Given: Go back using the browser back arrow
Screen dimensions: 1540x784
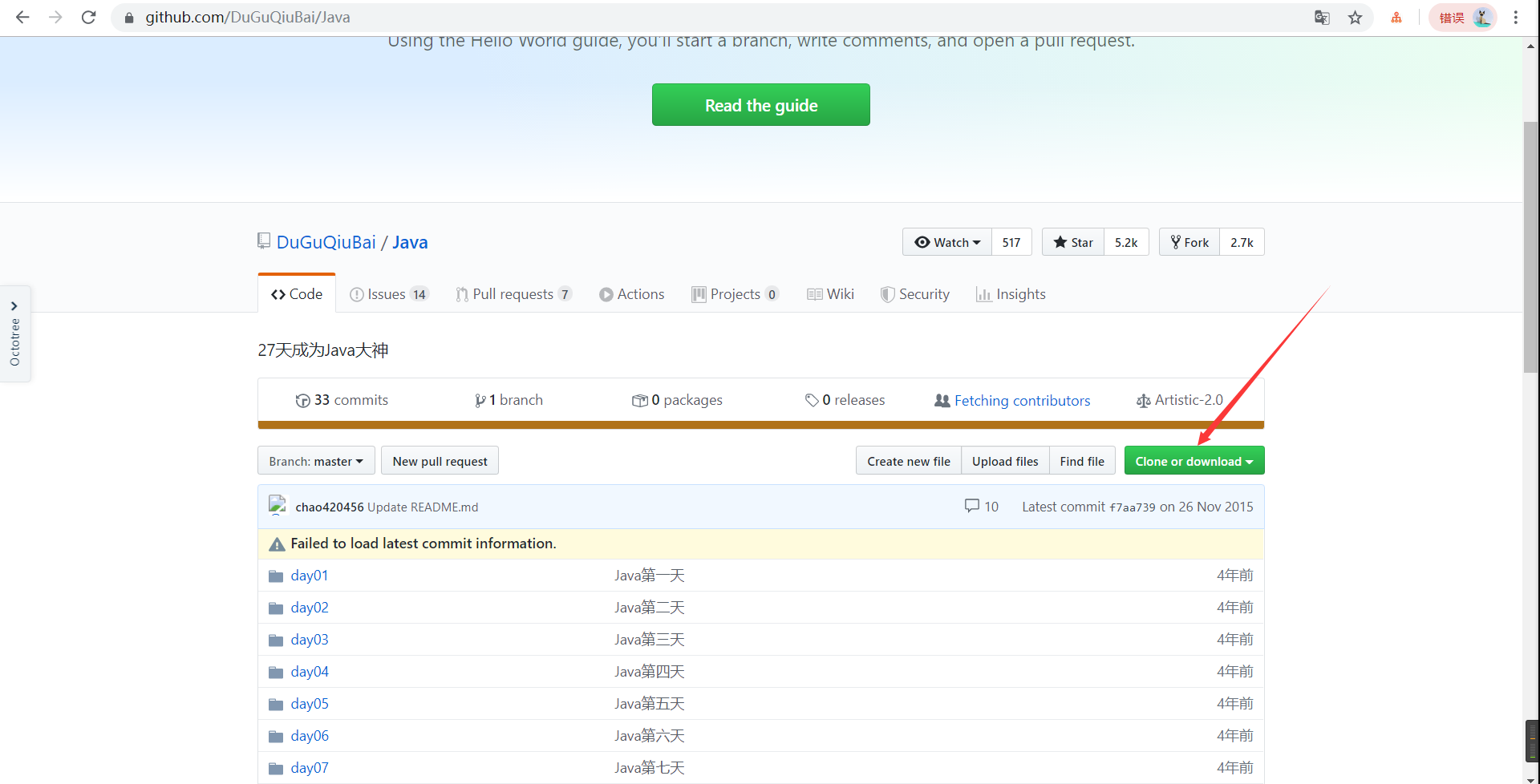Looking at the screenshot, I should 22,17.
